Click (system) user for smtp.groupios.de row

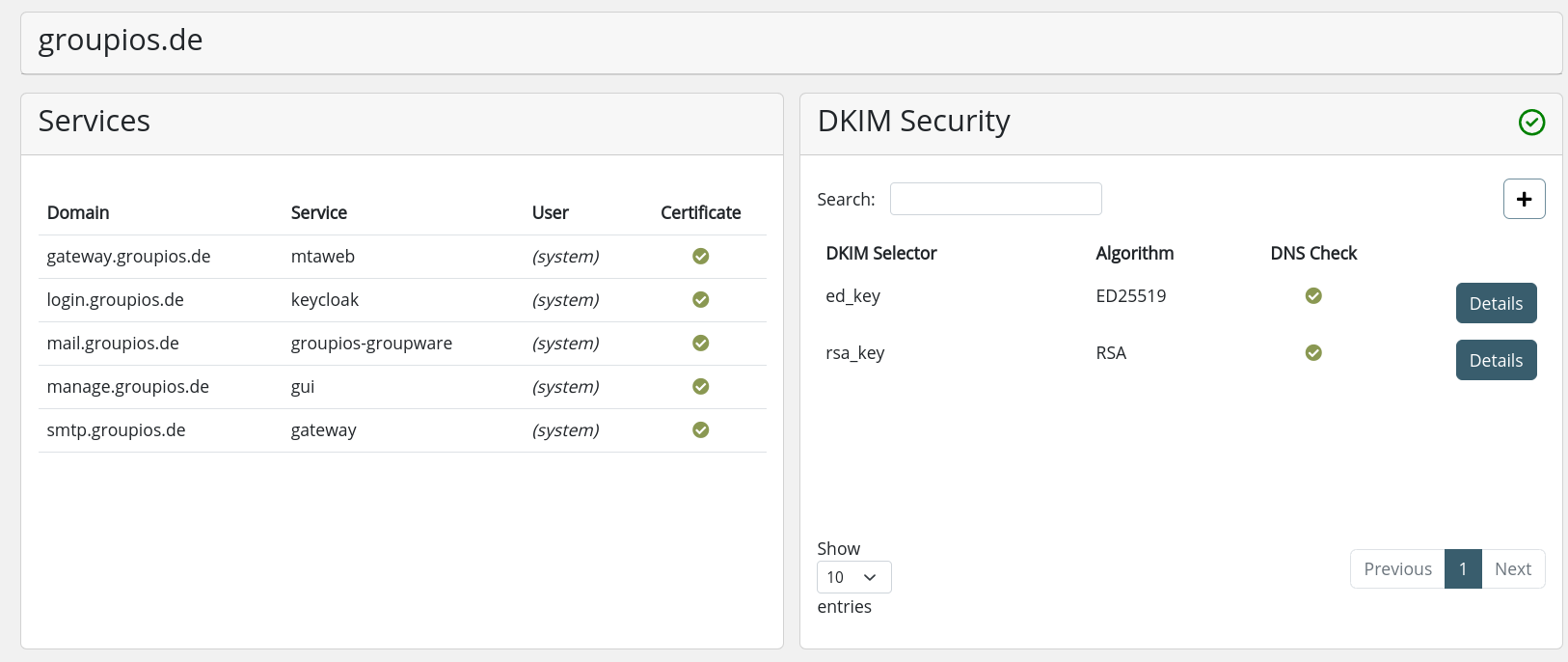click(x=566, y=430)
